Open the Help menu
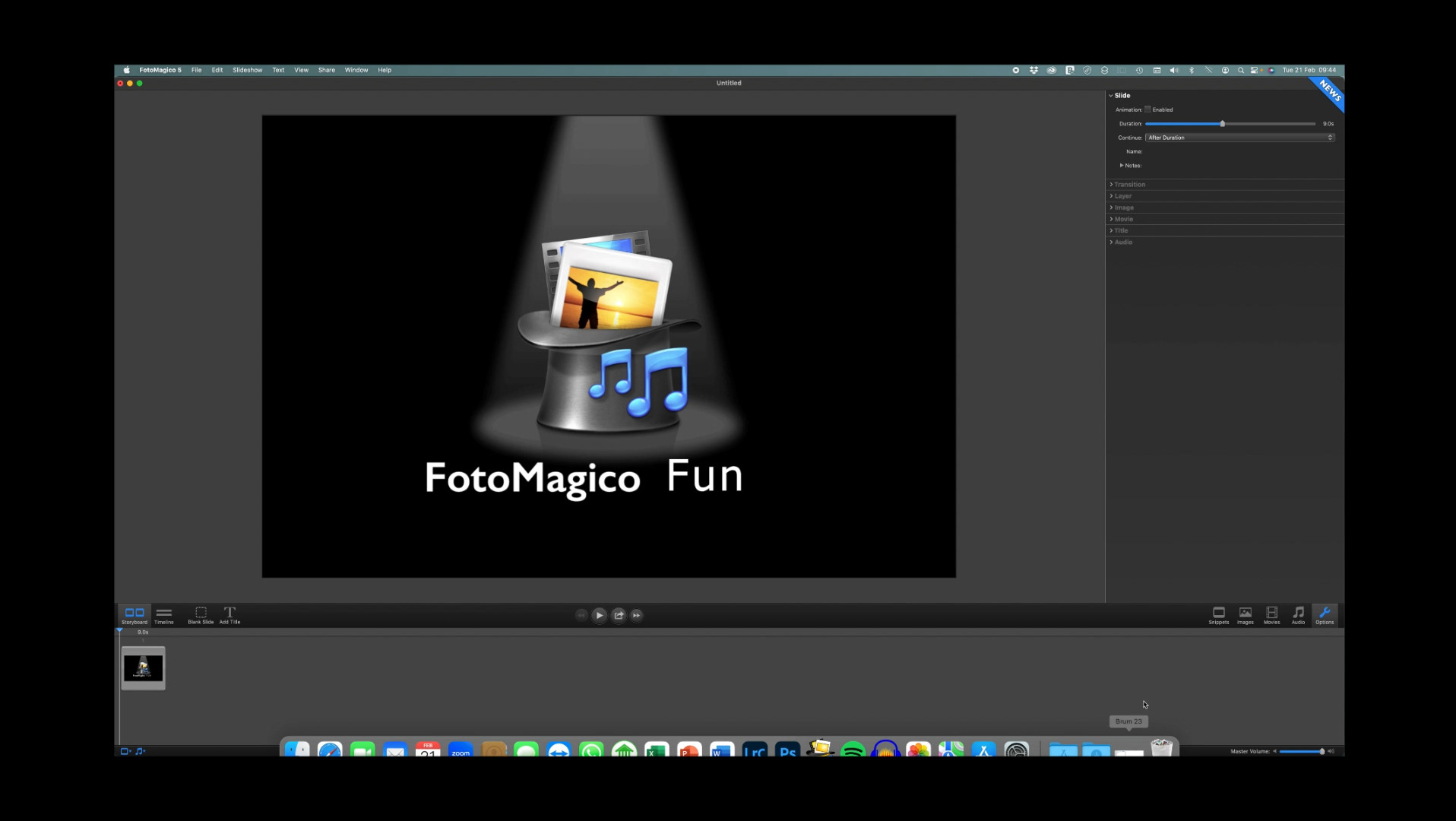 pos(385,70)
